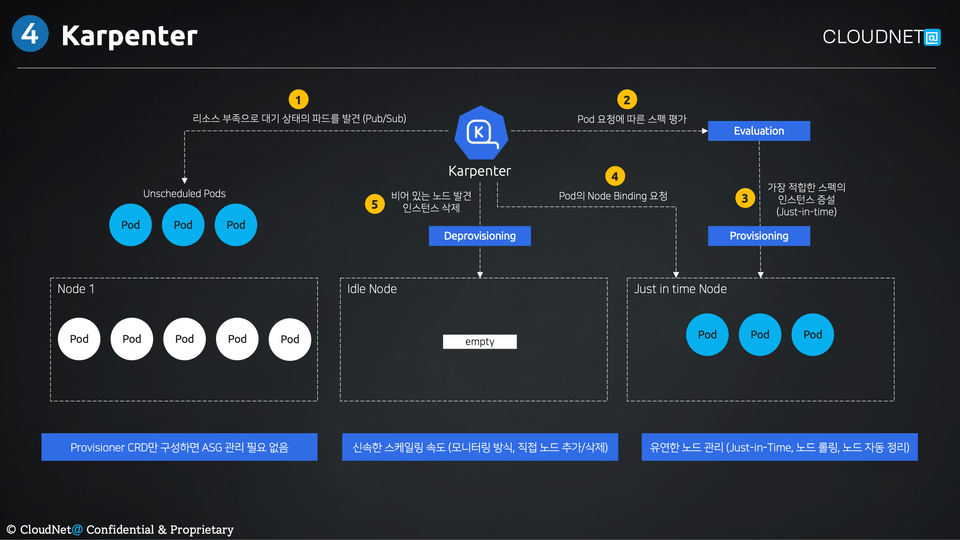The width and height of the screenshot is (960, 540).
Task: Click the Evaluation box
Action: pyautogui.click(x=759, y=130)
